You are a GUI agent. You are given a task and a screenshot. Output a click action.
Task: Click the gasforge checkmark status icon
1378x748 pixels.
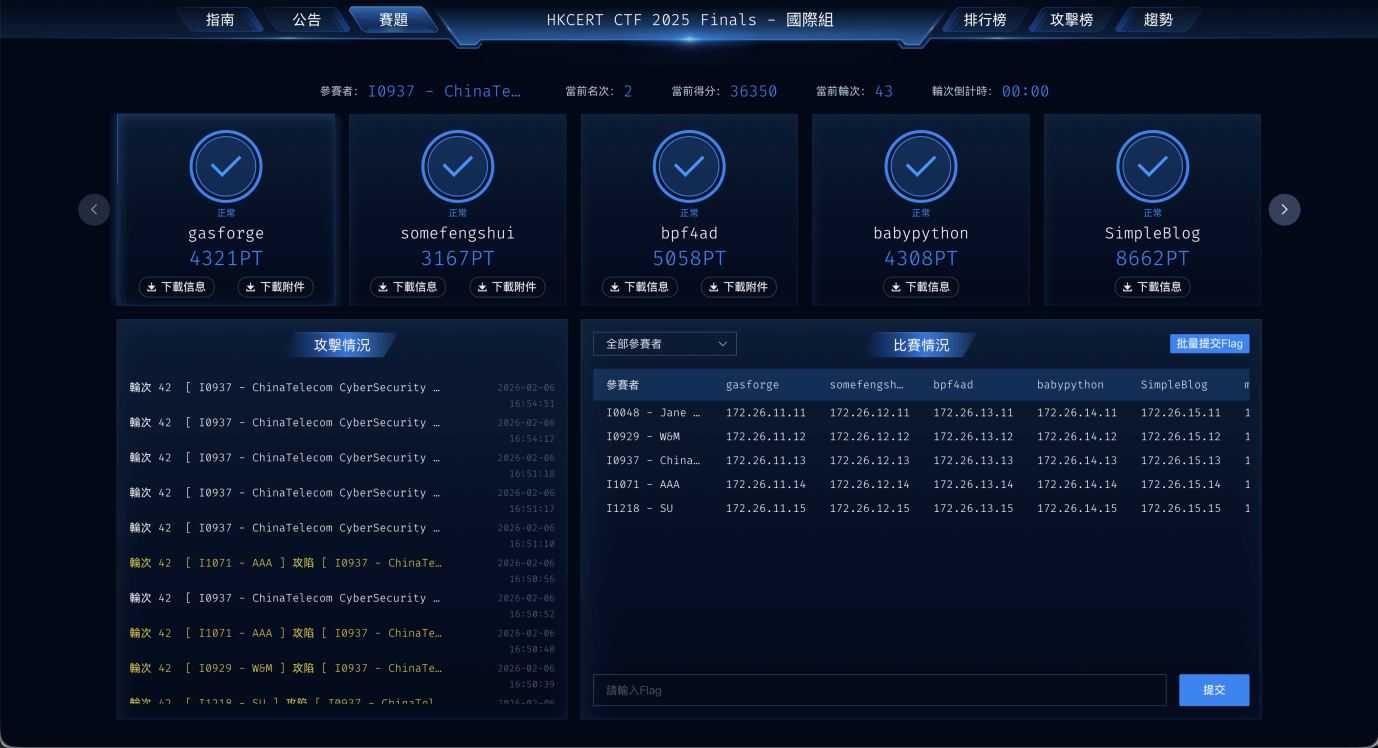coord(225,166)
